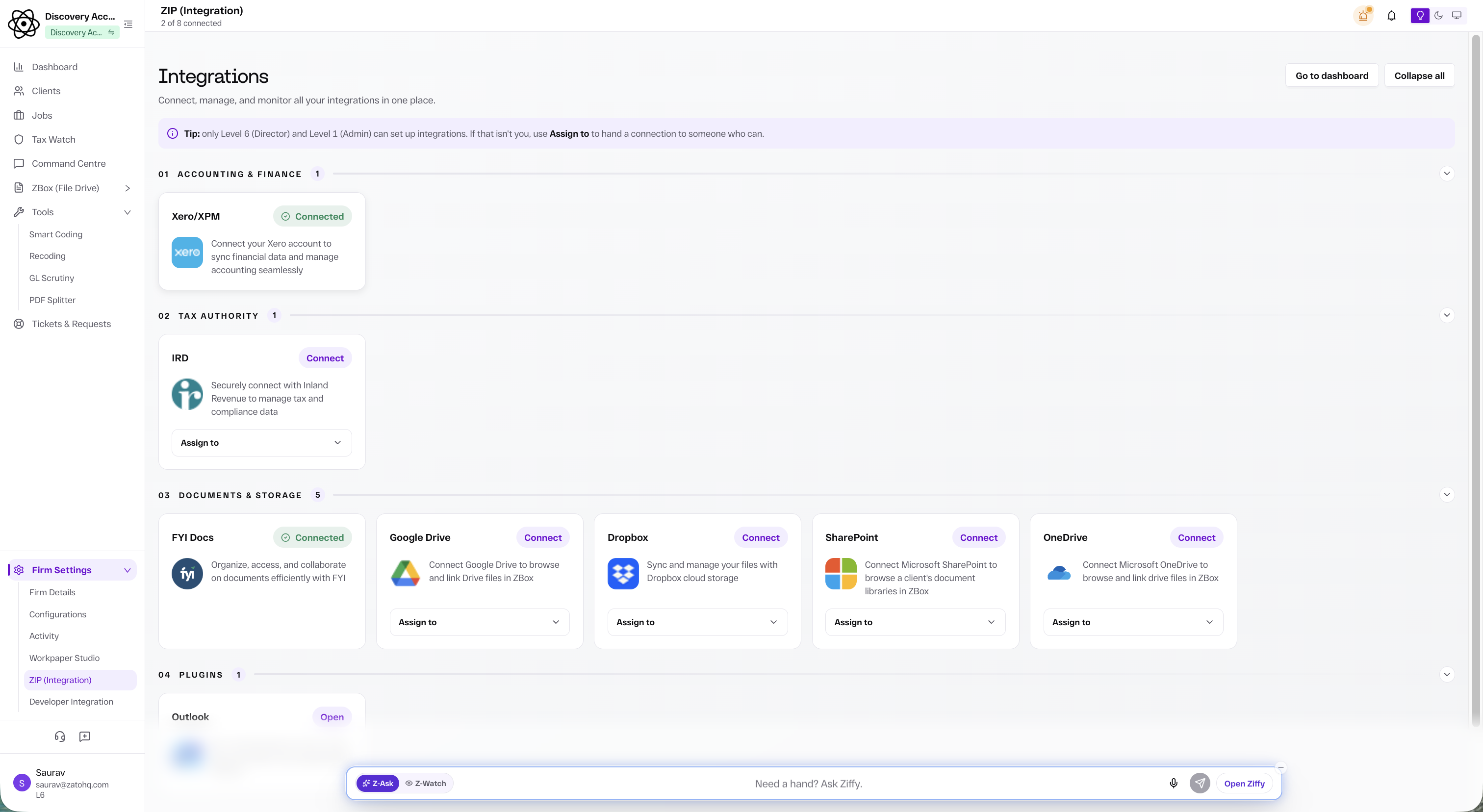Click the Ask Ziffy input field
The width and height of the screenshot is (1483, 812).
pos(808,783)
